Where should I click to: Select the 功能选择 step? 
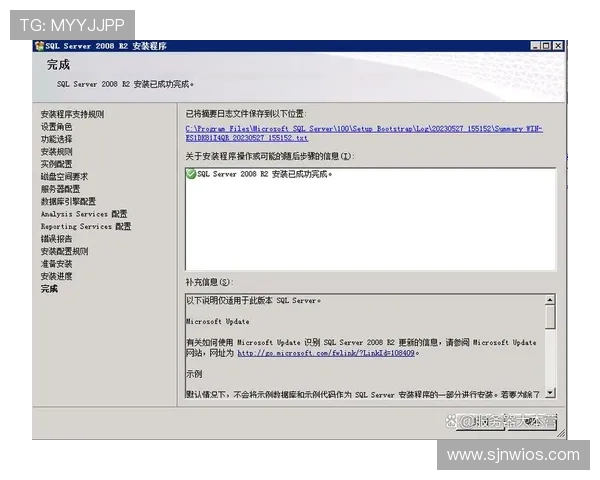coord(56,139)
